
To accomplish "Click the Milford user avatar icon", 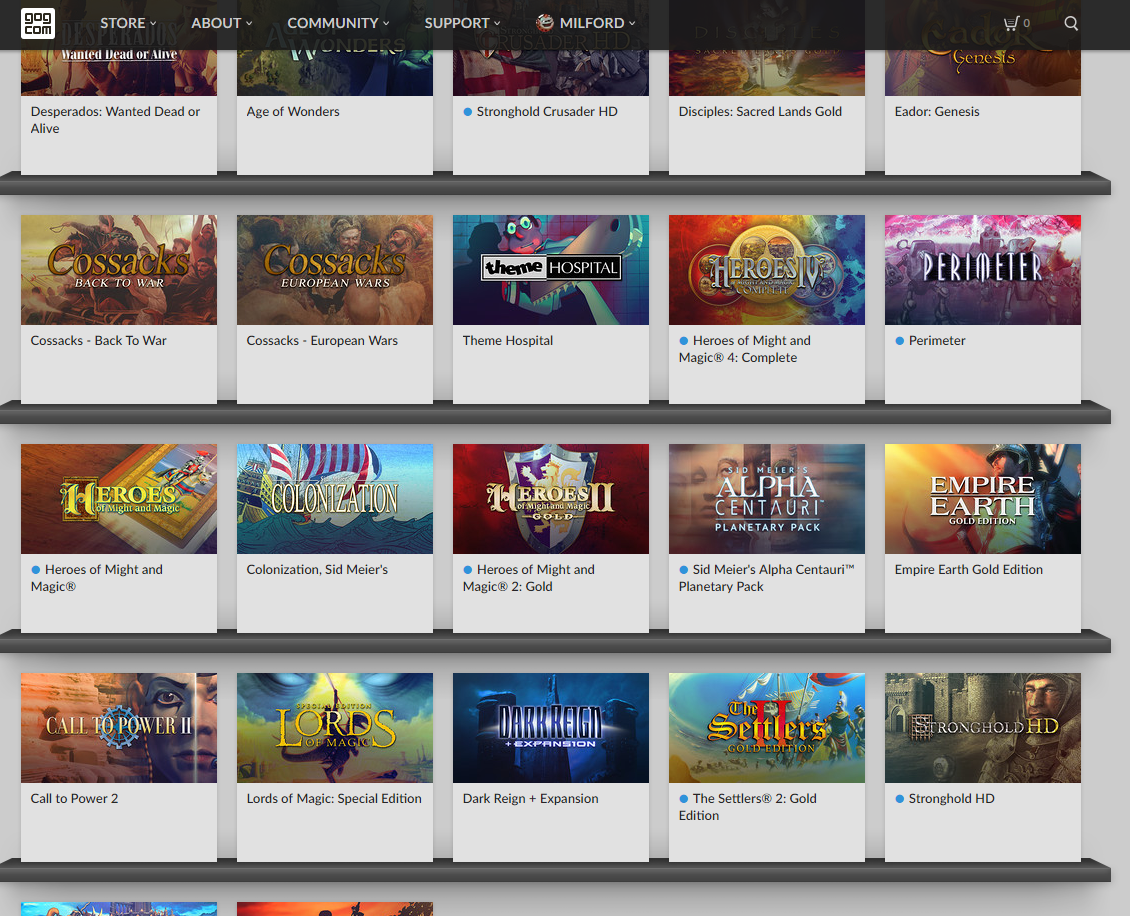I will 545,22.
